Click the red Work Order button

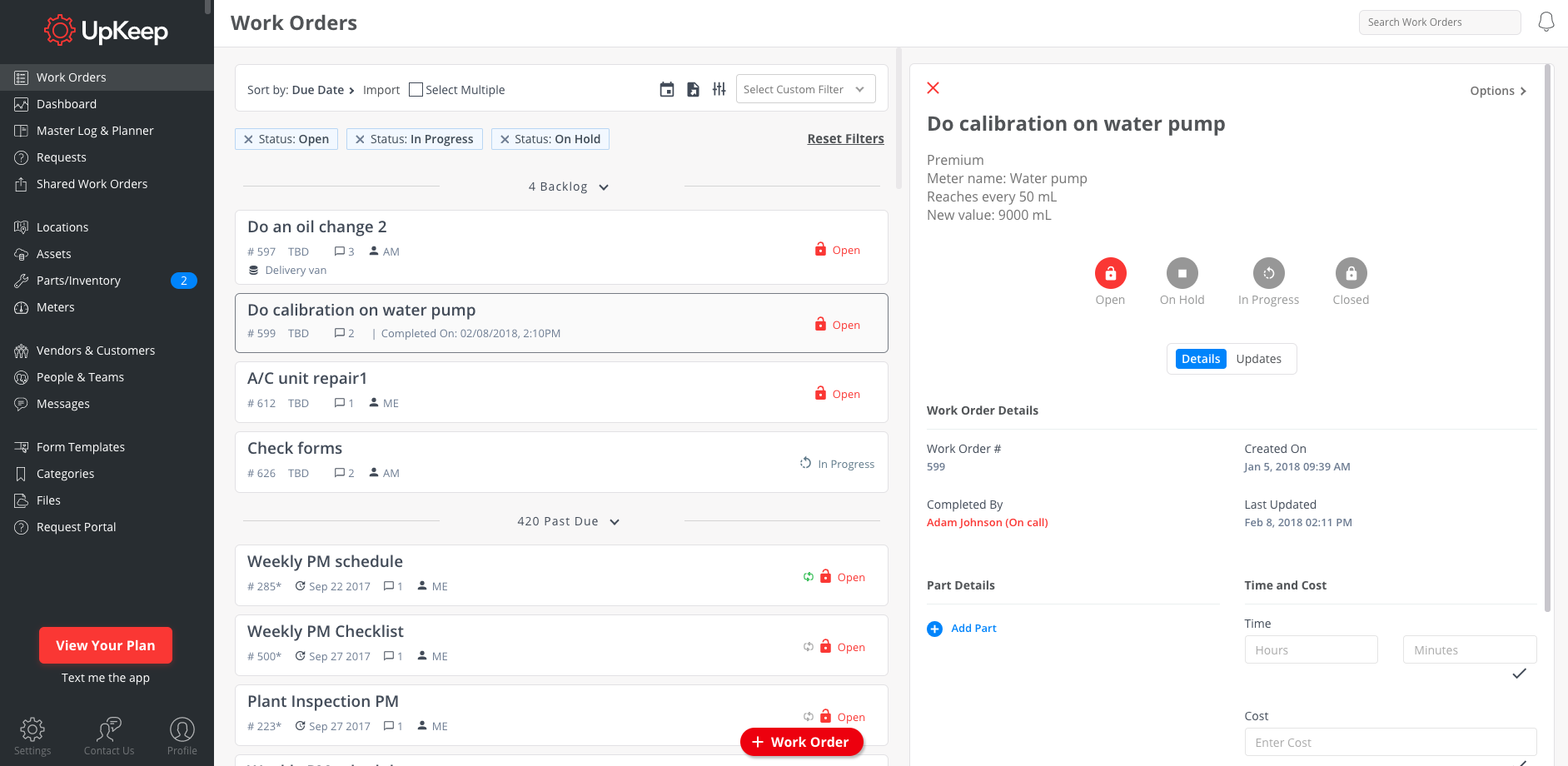[x=801, y=742]
